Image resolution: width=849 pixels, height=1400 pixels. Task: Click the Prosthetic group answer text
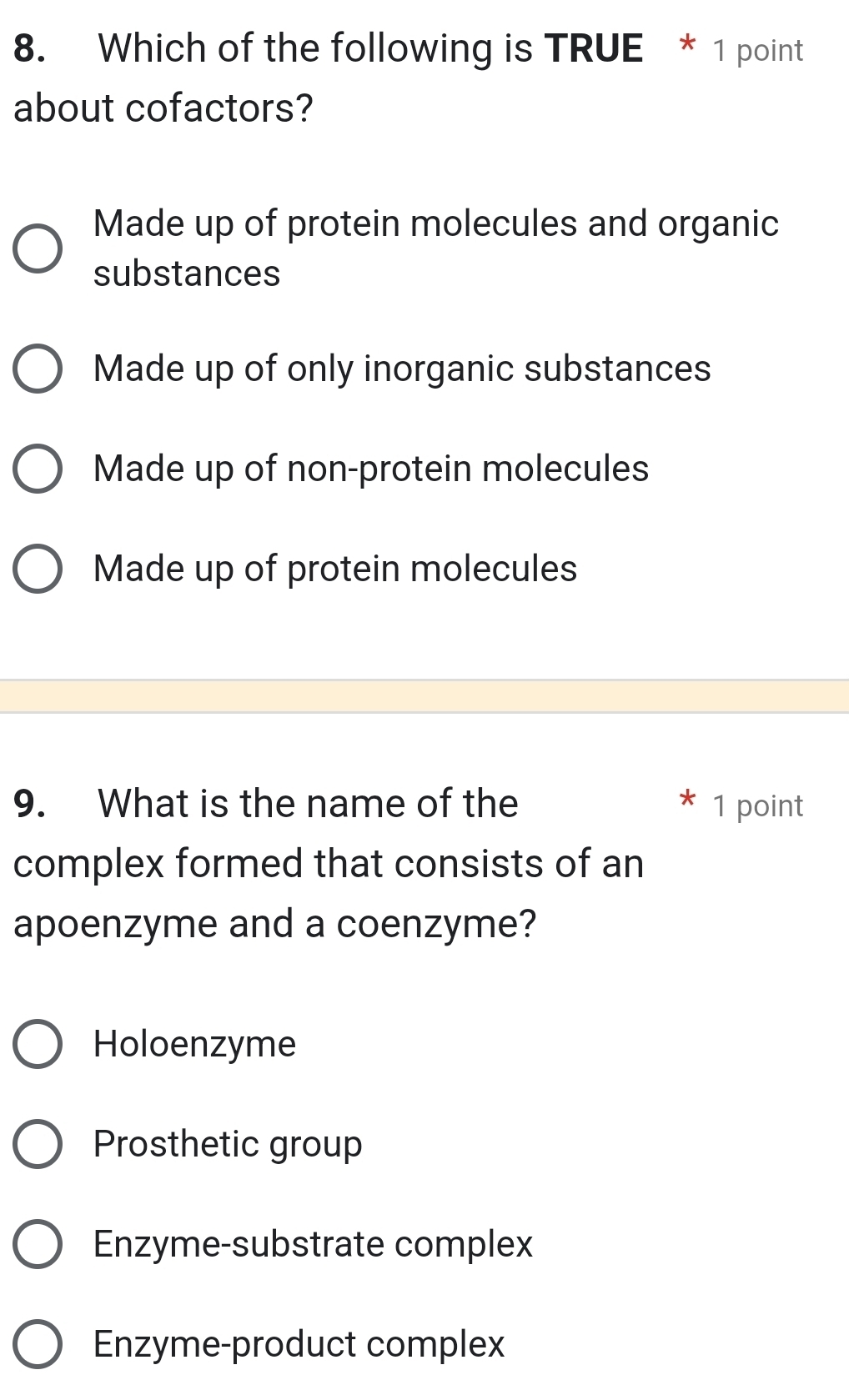pos(227,1144)
